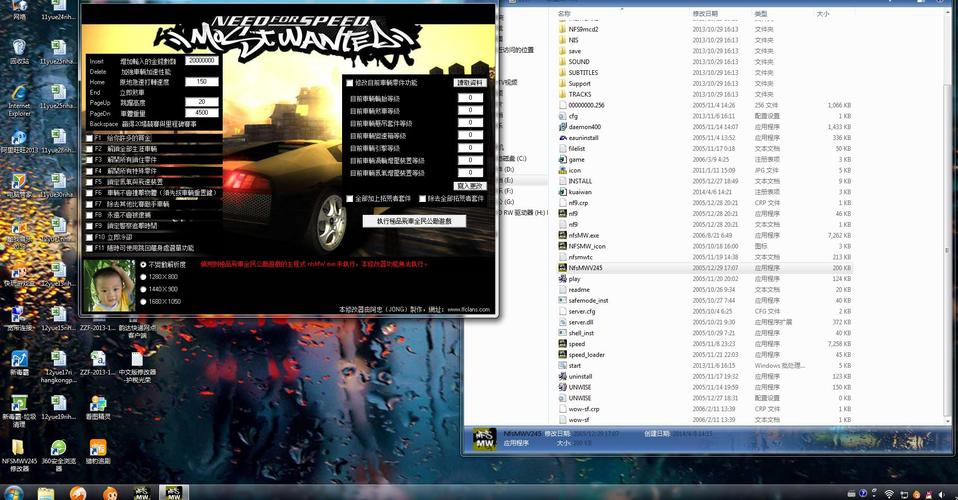This screenshot has width=958, height=500.
Task: Click the 讀取資料 button
Action: (x=470, y=83)
